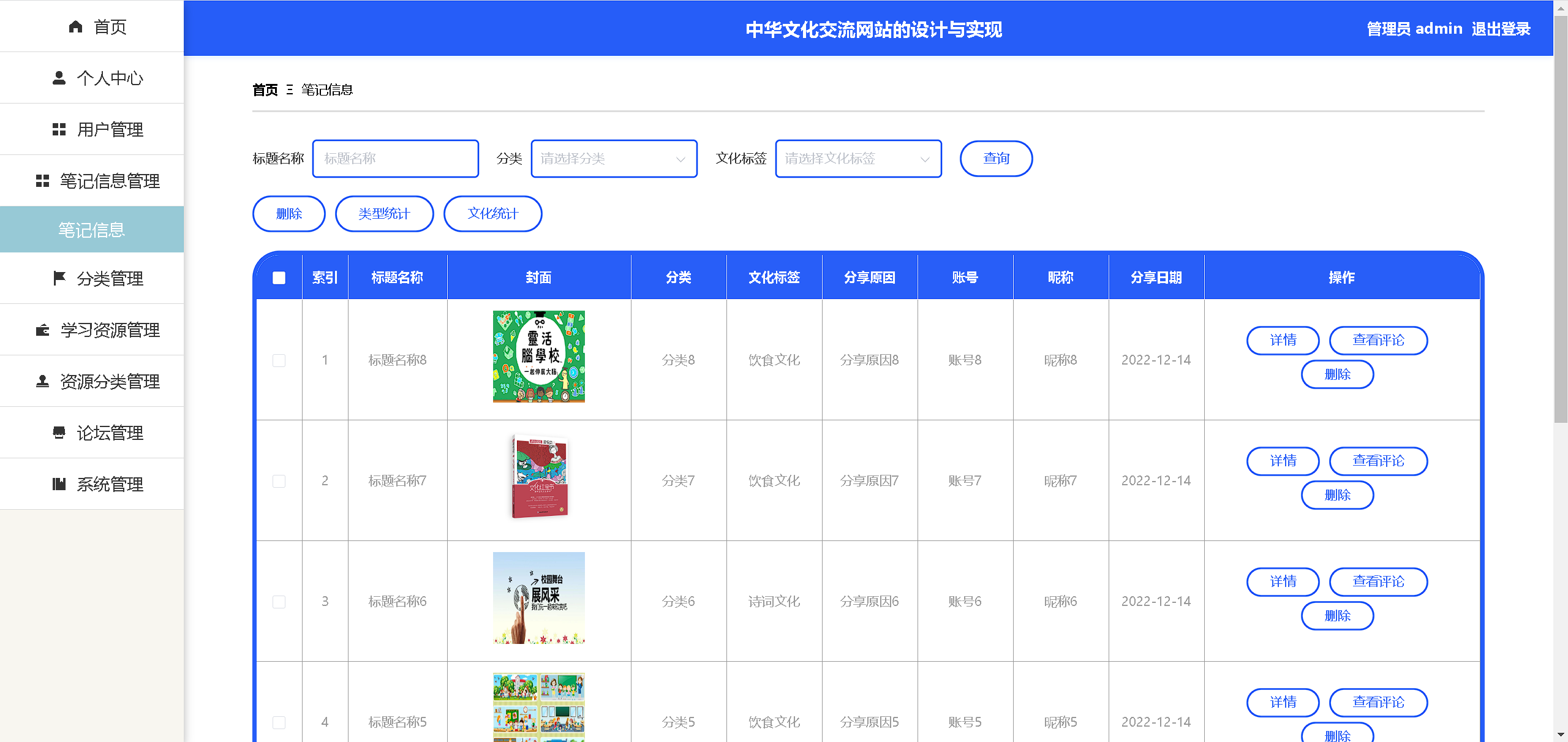Click the home icon in sidebar

pyautogui.click(x=75, y=26)
